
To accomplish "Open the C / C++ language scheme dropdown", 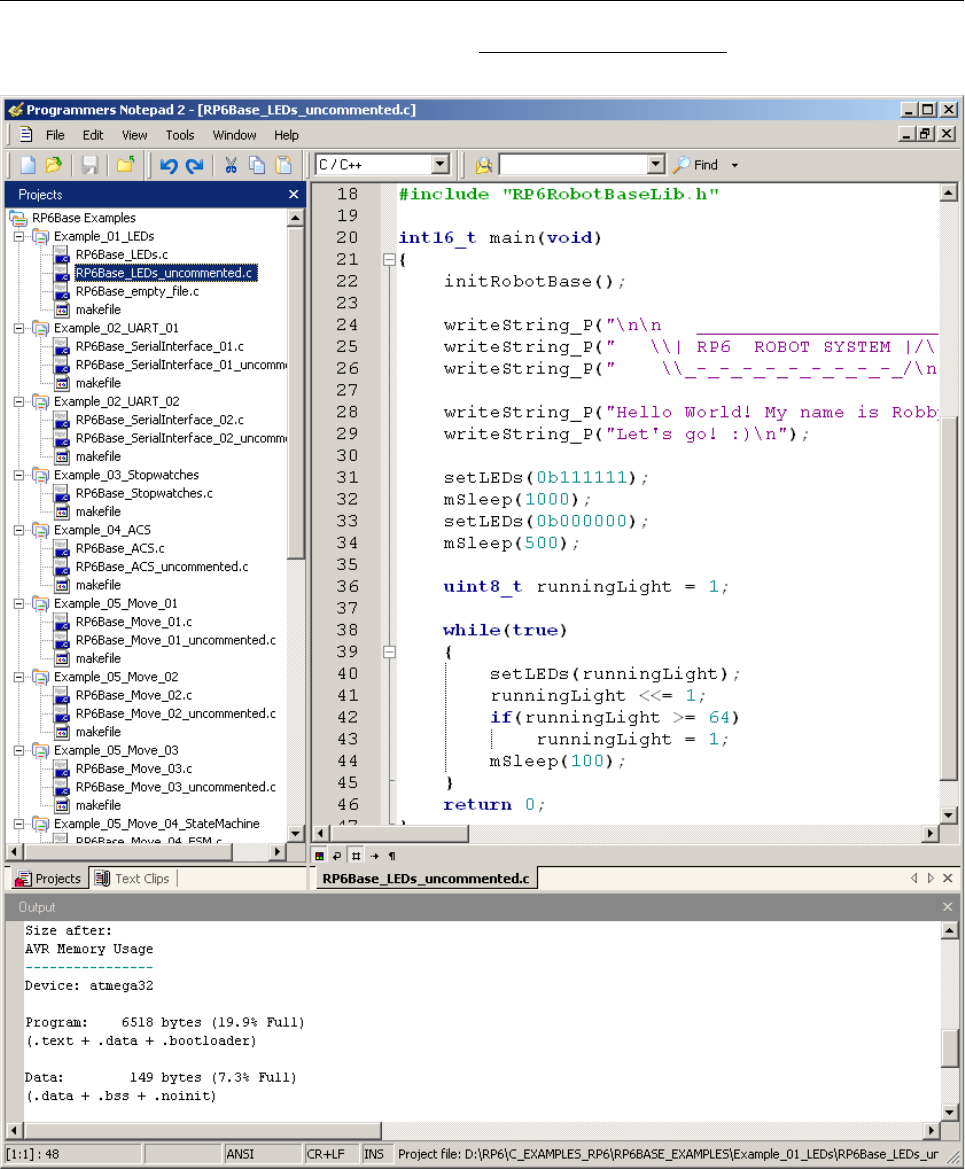I will click(441, 164).
